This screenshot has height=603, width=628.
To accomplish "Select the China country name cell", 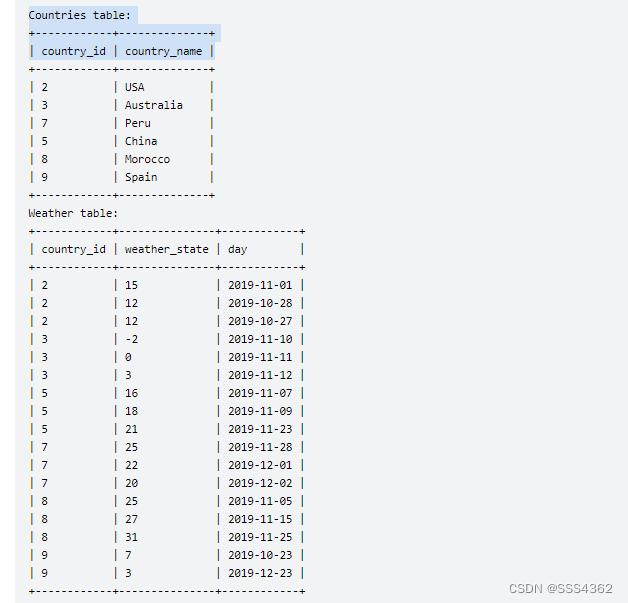I will [x=141, y=141].
